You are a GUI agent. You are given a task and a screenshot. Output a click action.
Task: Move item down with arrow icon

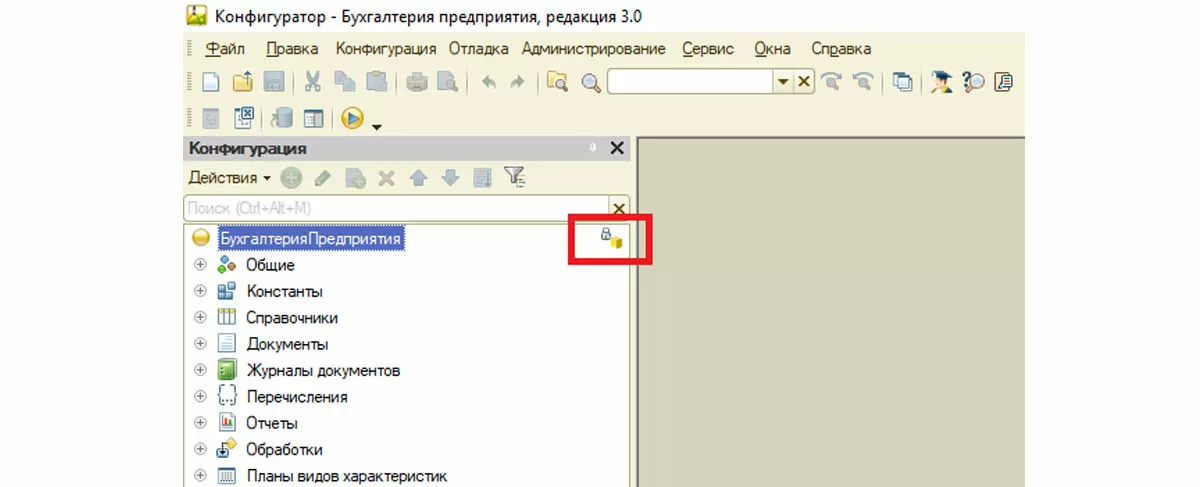(450, 178)
